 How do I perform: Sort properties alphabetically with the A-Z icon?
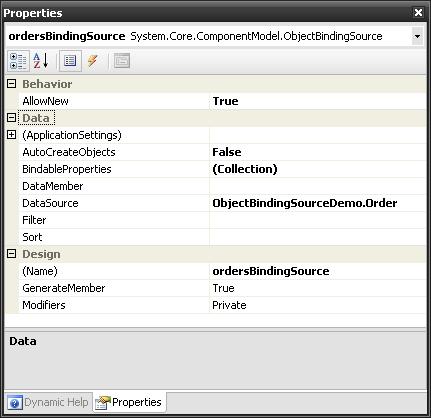click(x=41, y=61)
